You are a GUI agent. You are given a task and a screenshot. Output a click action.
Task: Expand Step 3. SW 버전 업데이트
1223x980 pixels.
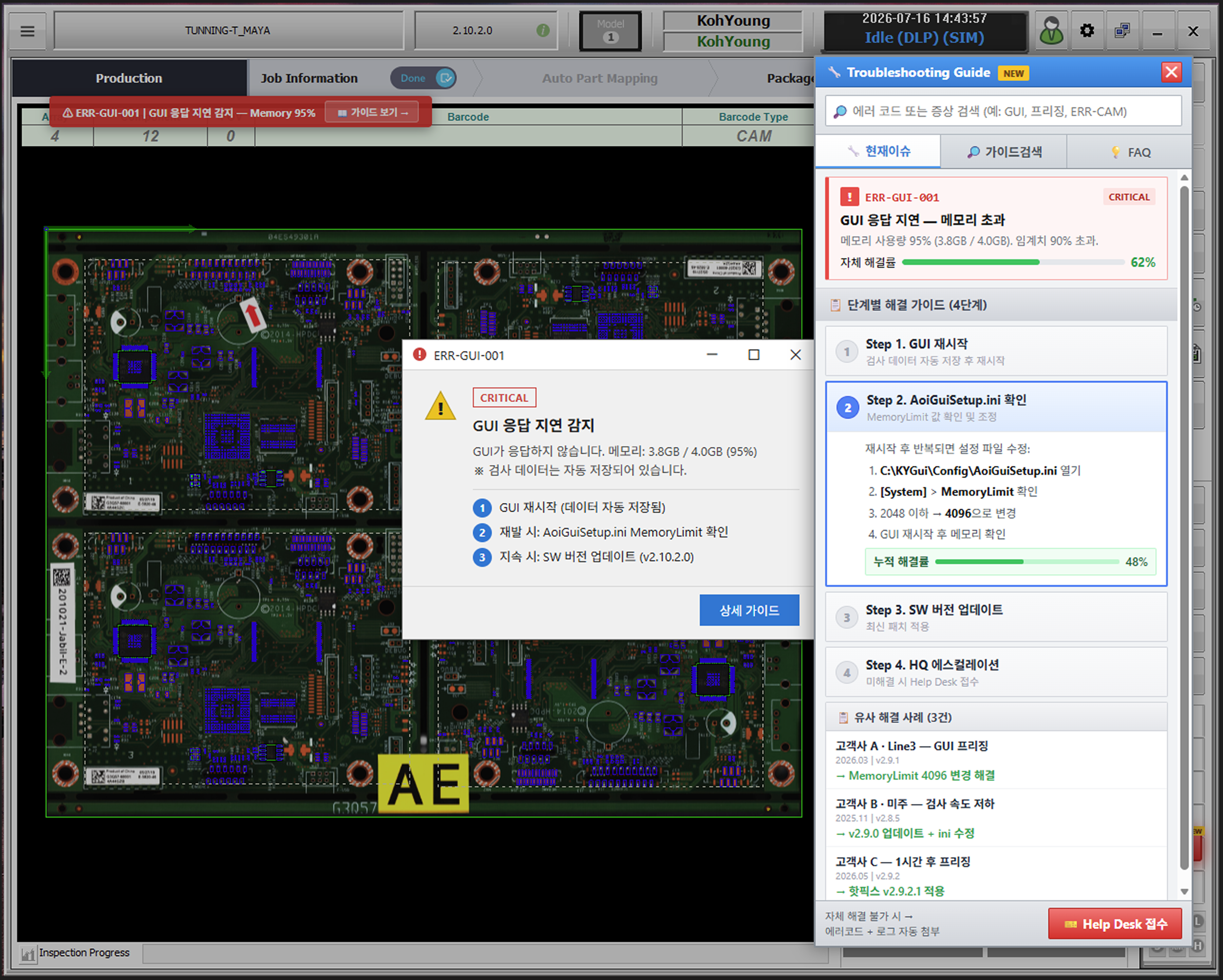(x=996, y=617)
